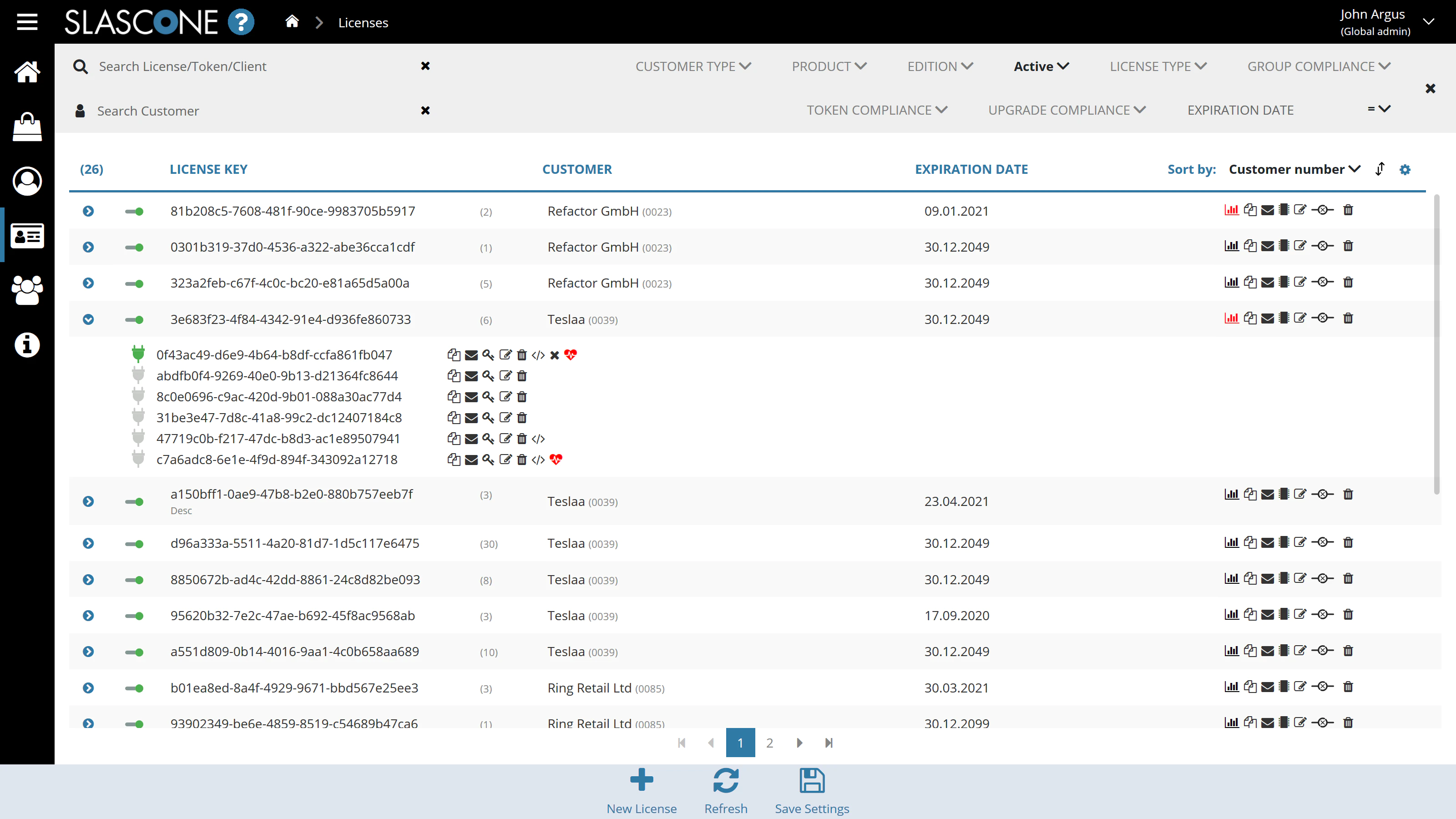The height and width of the screenshot is (819, 1456).
Task: Open the EDITION filter dropdown
Action: (940, 66)
